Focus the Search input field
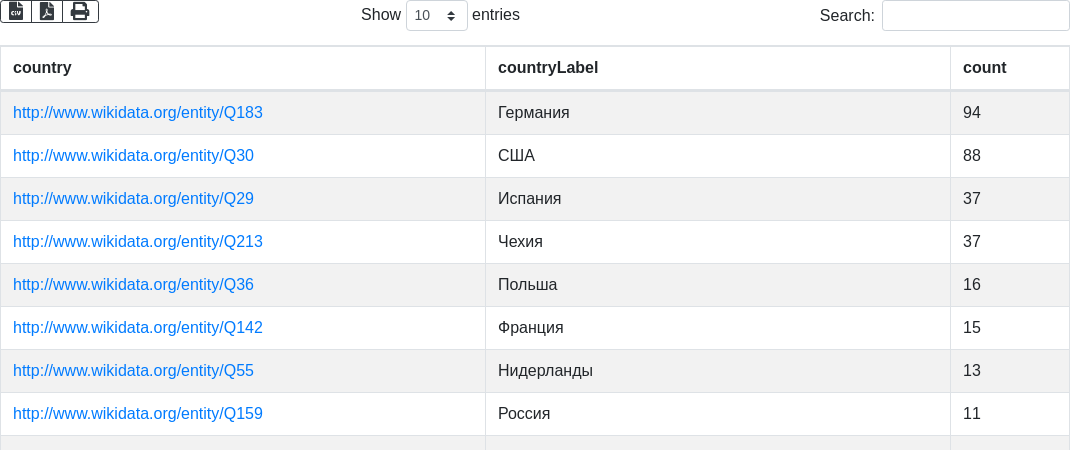 tap(975, 15)
